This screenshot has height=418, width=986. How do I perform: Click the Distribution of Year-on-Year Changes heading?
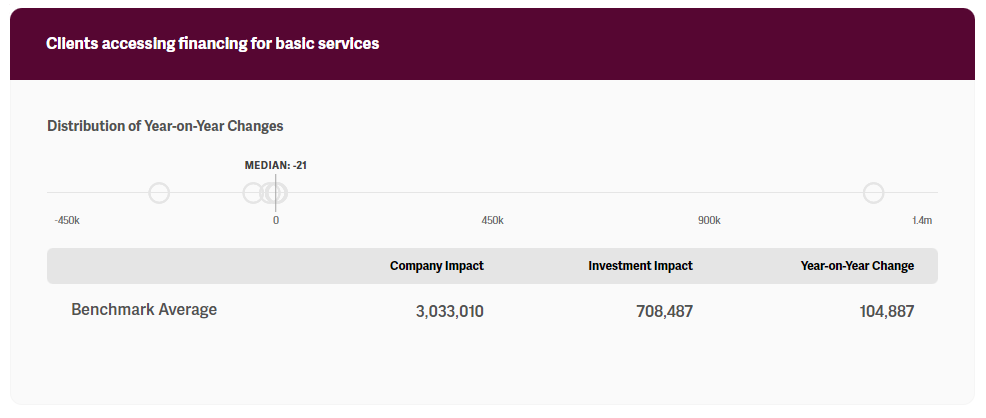165,126
